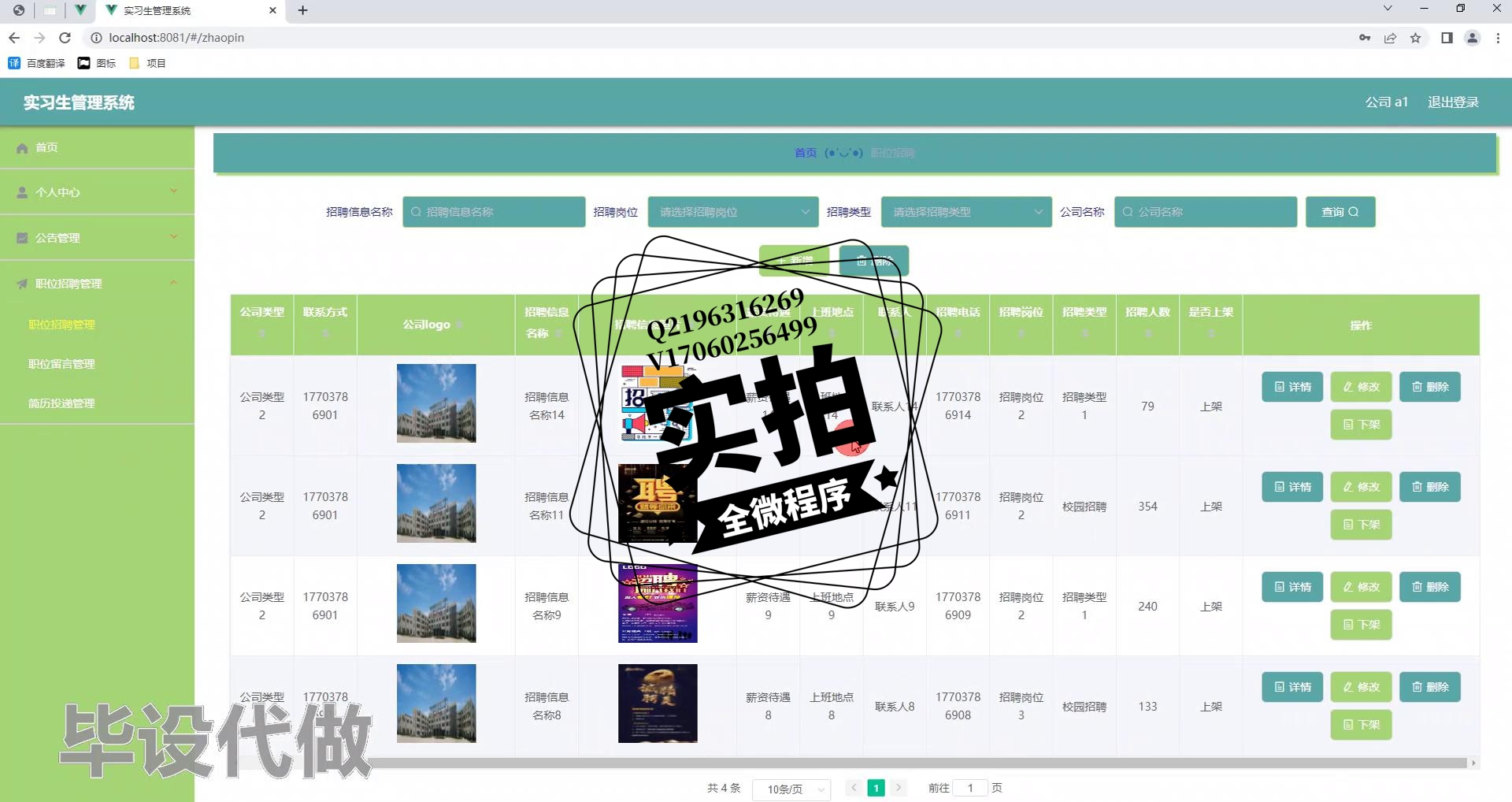
Task: Select 简历投递管理 submenu item
Action: coord(61,403)
